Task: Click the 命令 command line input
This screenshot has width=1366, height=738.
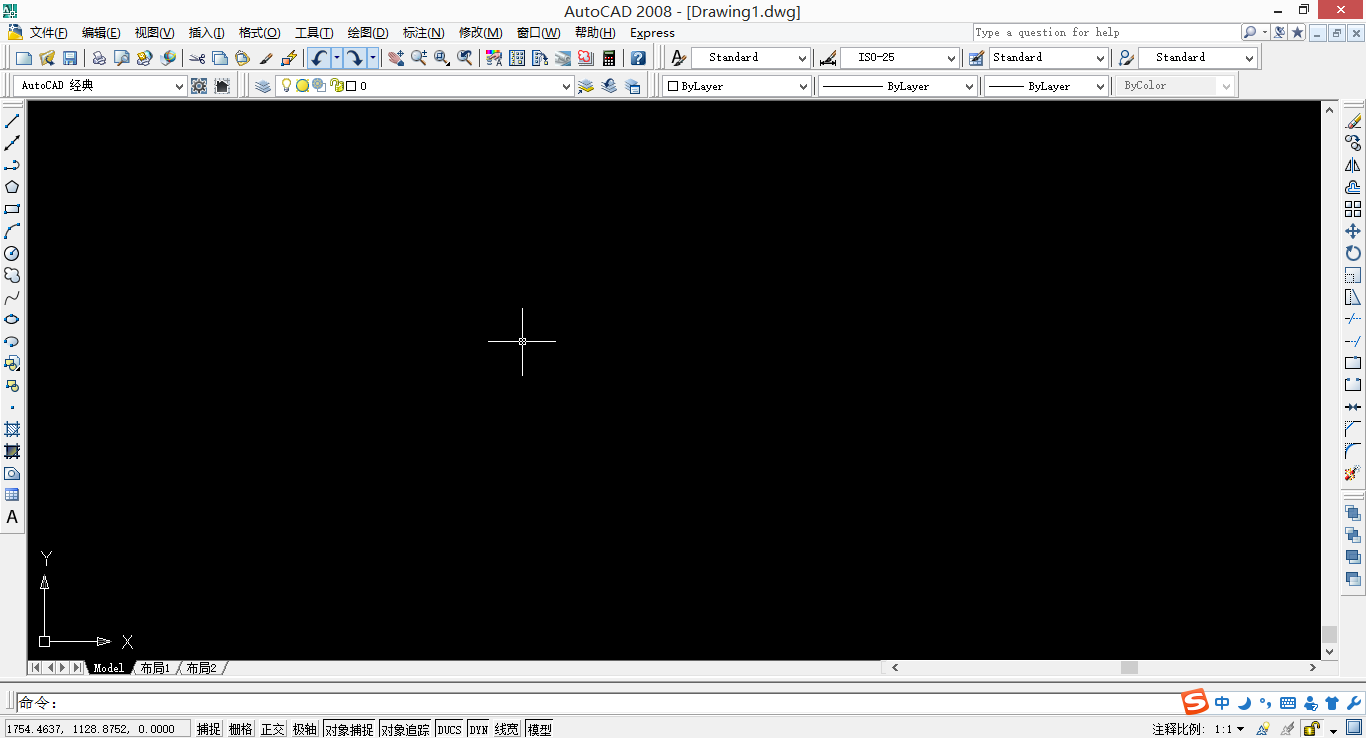Action: click(x=598, y=704)
